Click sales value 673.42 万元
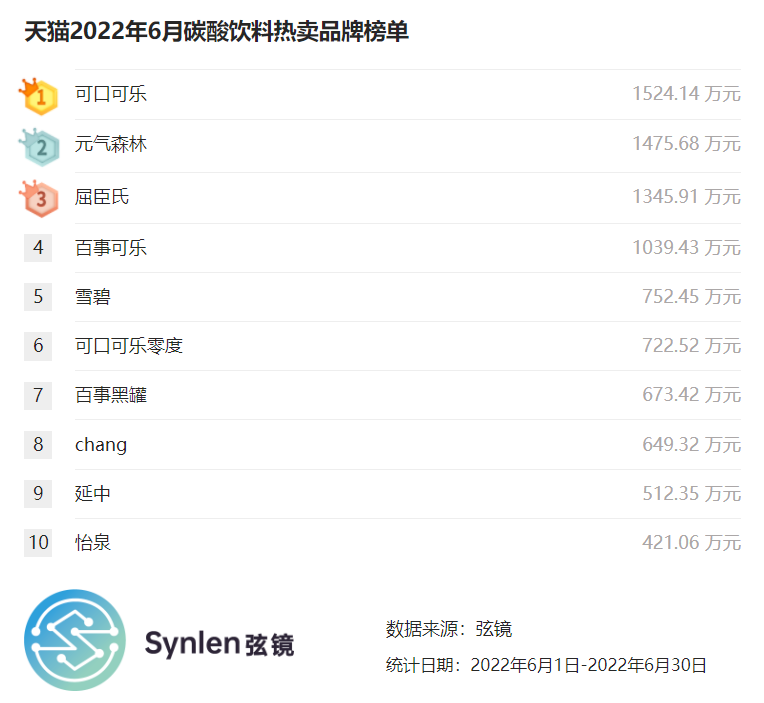The width and height of the screenshot is (764, 703). [x=691, y=395]
